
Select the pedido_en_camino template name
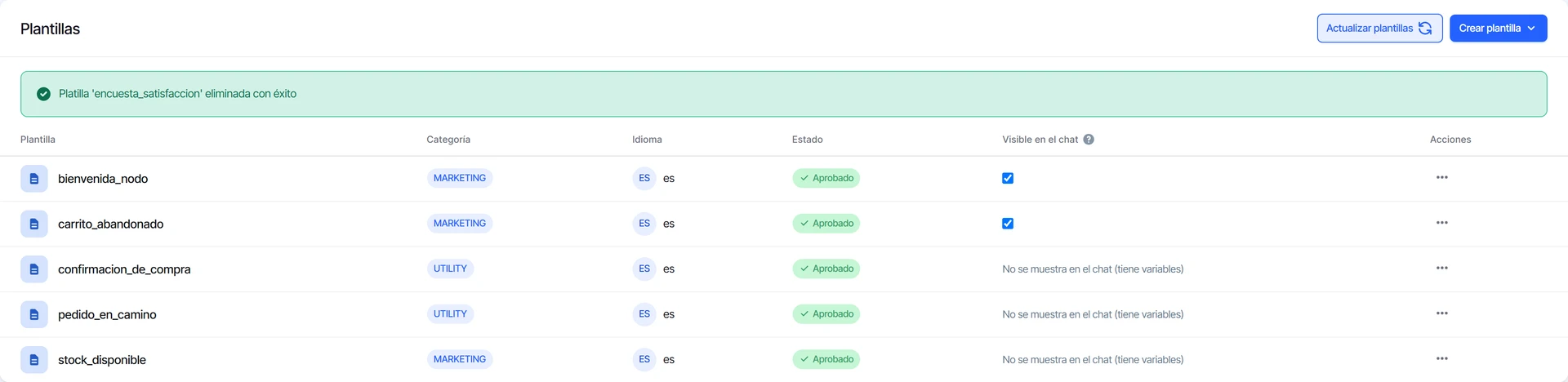click(107, 314)
